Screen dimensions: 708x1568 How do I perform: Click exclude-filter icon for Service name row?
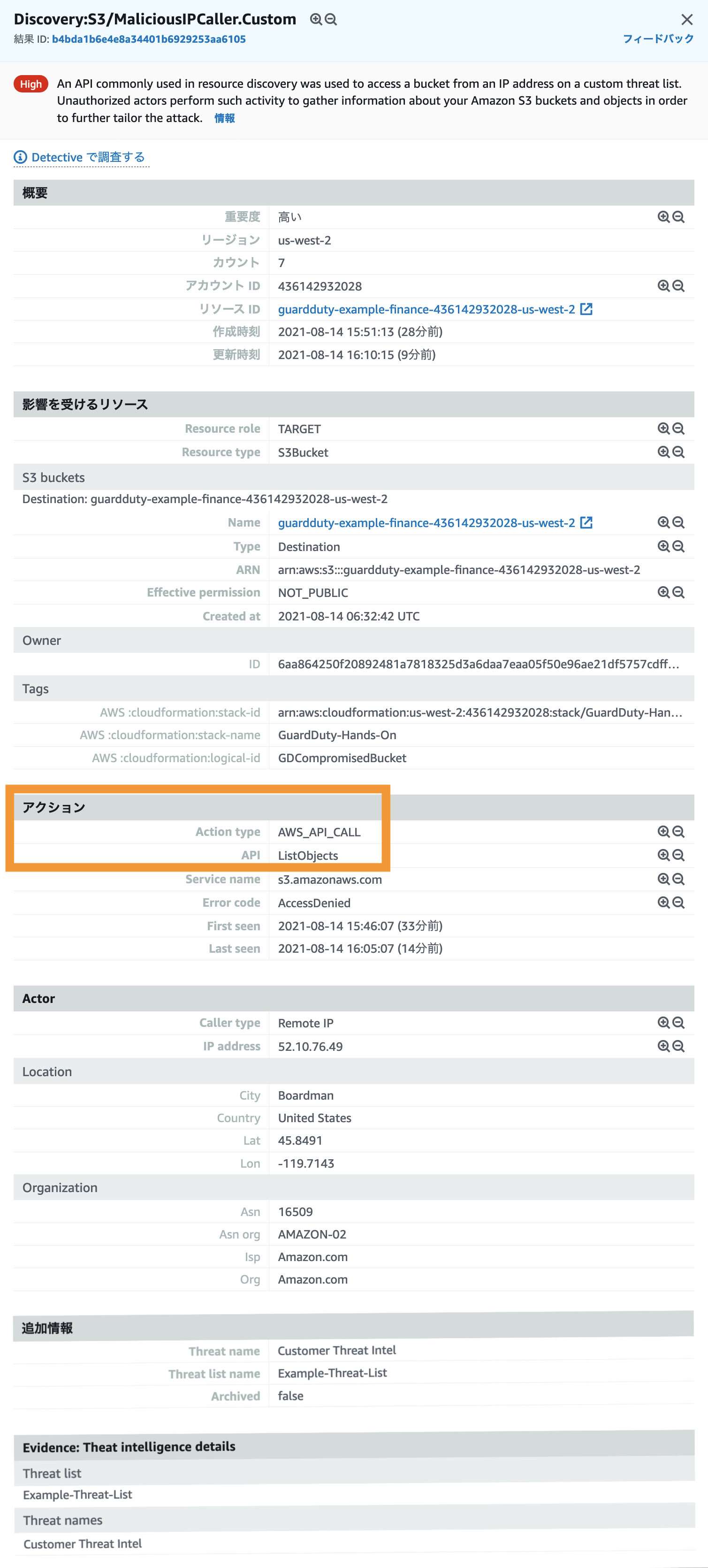click(x=679, y=880)
